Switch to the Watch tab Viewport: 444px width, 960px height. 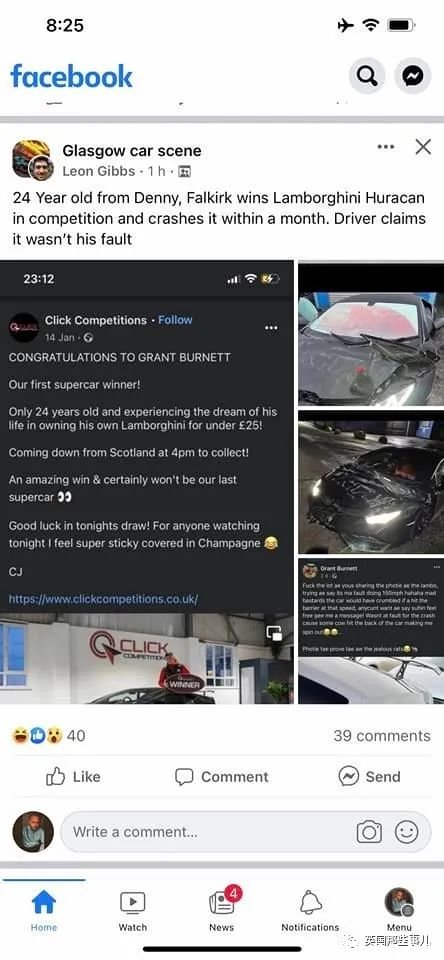(x=132, y=911)
